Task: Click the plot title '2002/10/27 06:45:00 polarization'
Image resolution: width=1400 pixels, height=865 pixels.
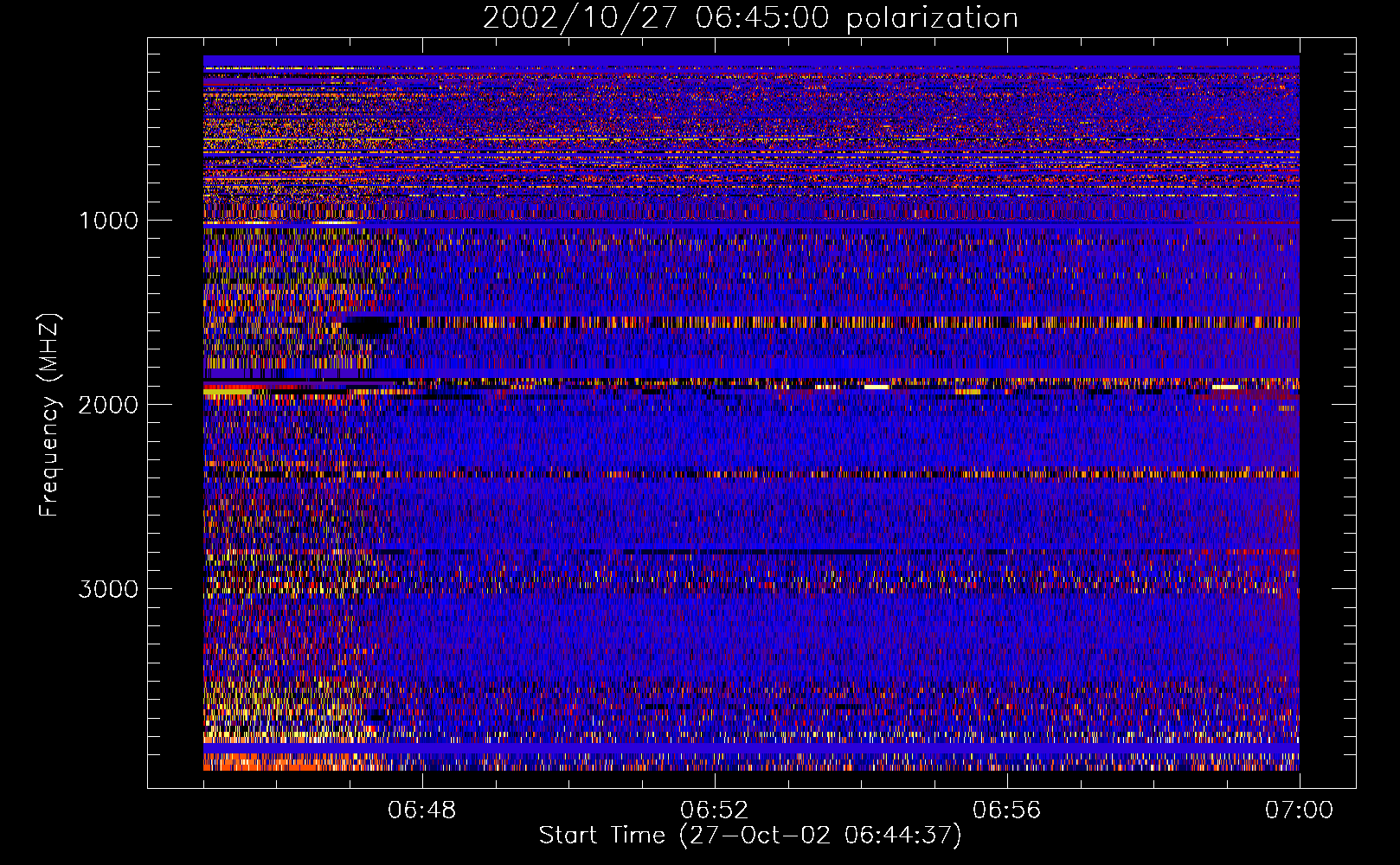Action: point(750,18)
